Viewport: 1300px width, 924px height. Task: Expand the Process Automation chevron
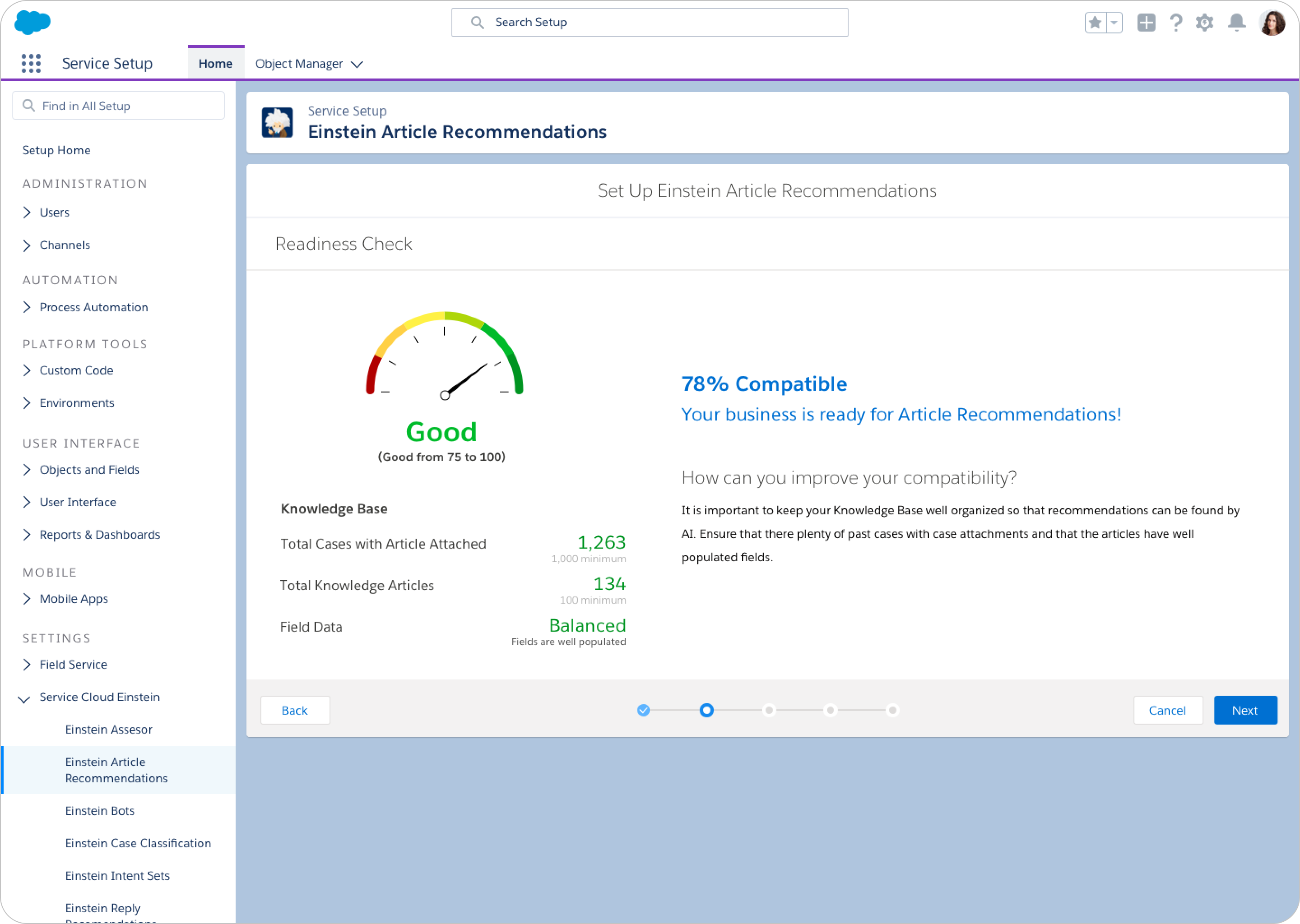point(26,307)
